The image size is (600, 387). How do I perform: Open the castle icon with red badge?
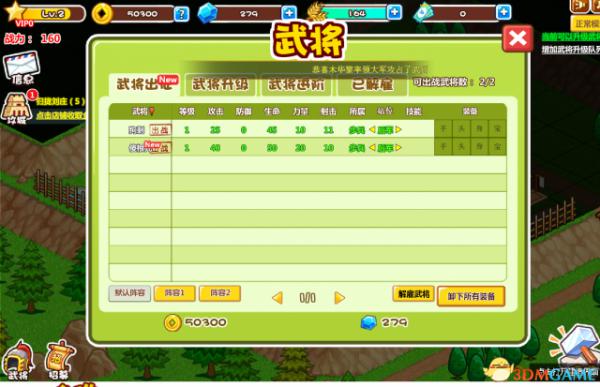pos(17,108)
